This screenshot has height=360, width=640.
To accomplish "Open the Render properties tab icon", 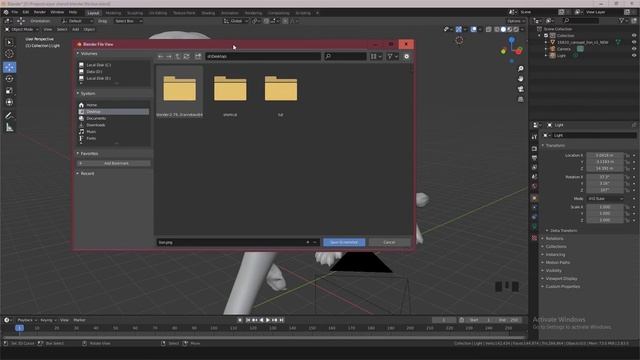I will click(534, 149).
